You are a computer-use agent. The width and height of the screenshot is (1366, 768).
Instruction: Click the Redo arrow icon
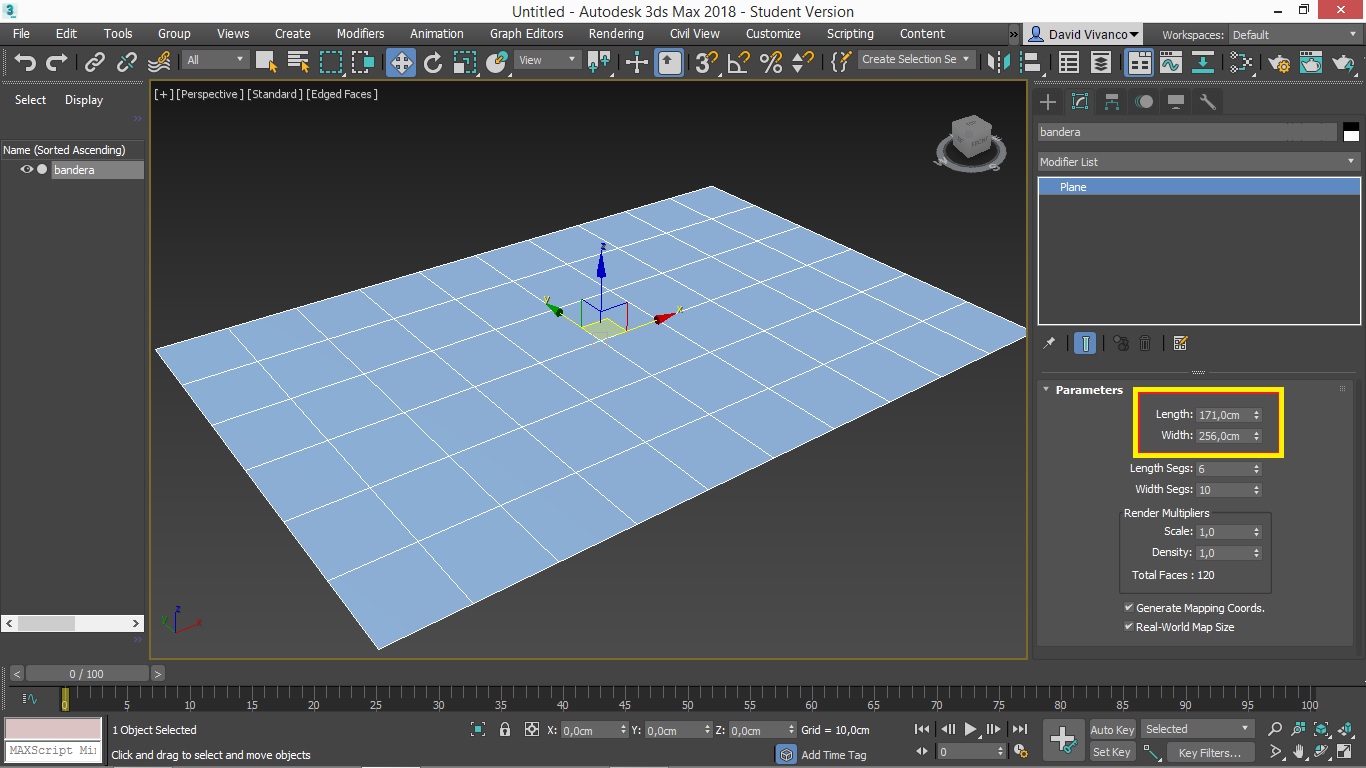(x=56, y=62)
